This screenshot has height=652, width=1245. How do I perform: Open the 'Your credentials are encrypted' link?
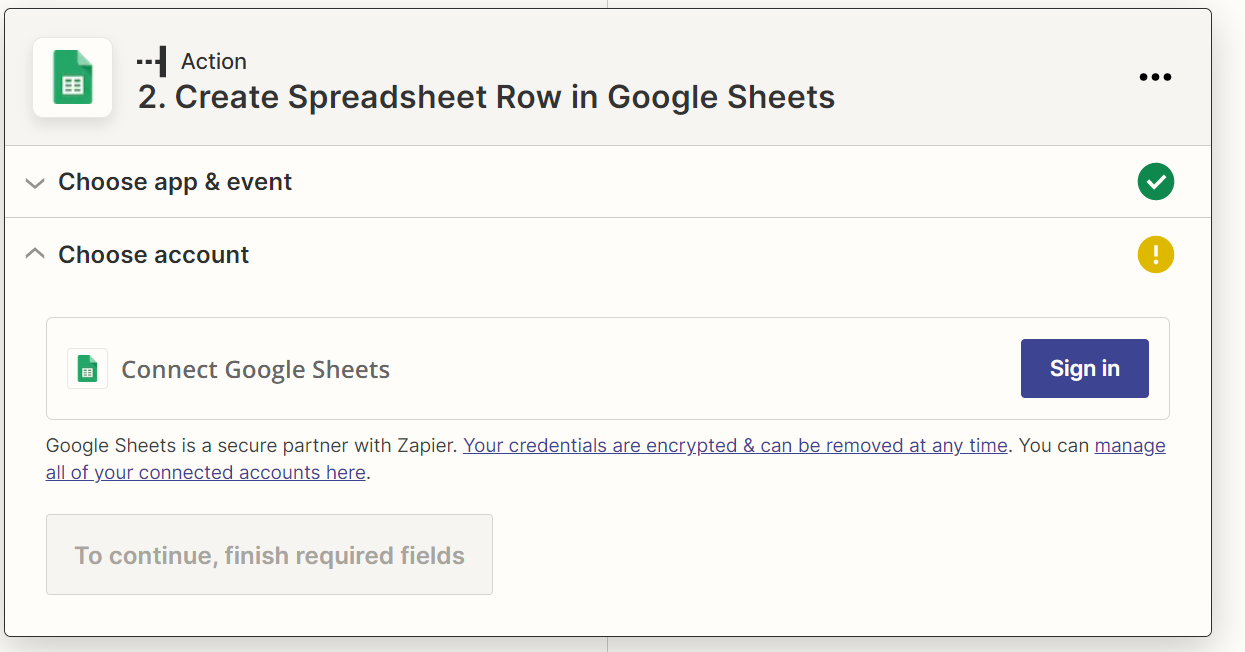pos(735,446)
